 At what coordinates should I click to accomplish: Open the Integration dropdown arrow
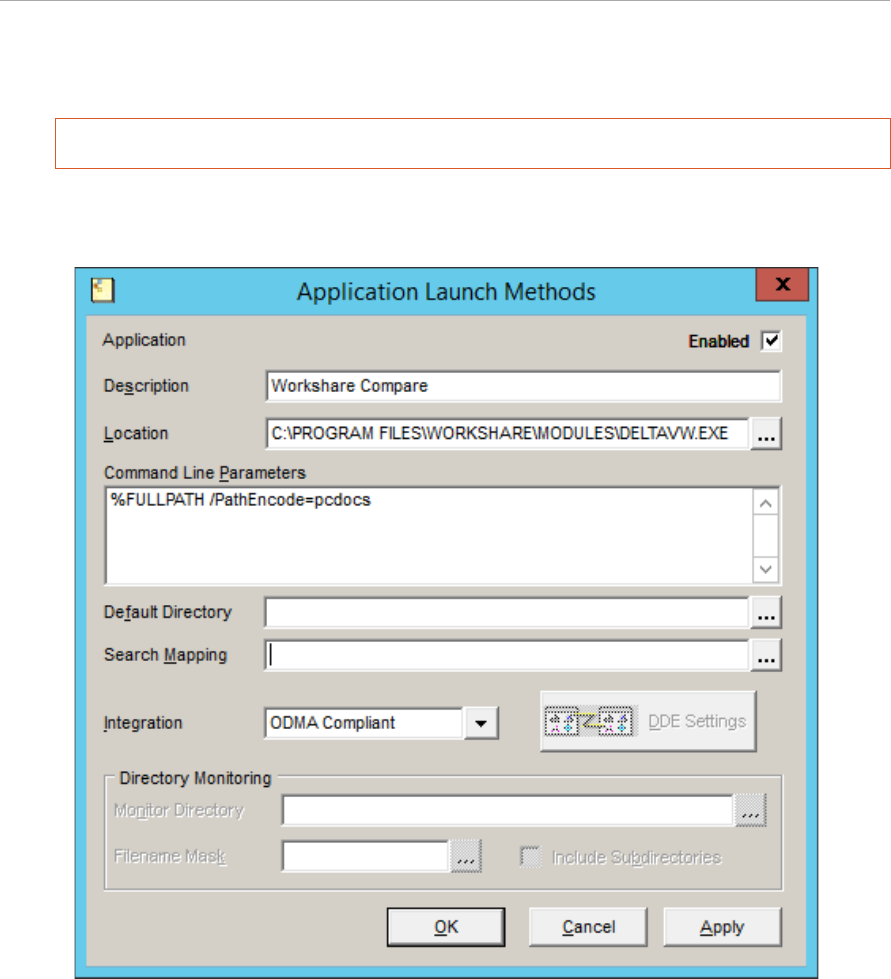point(481,723)
